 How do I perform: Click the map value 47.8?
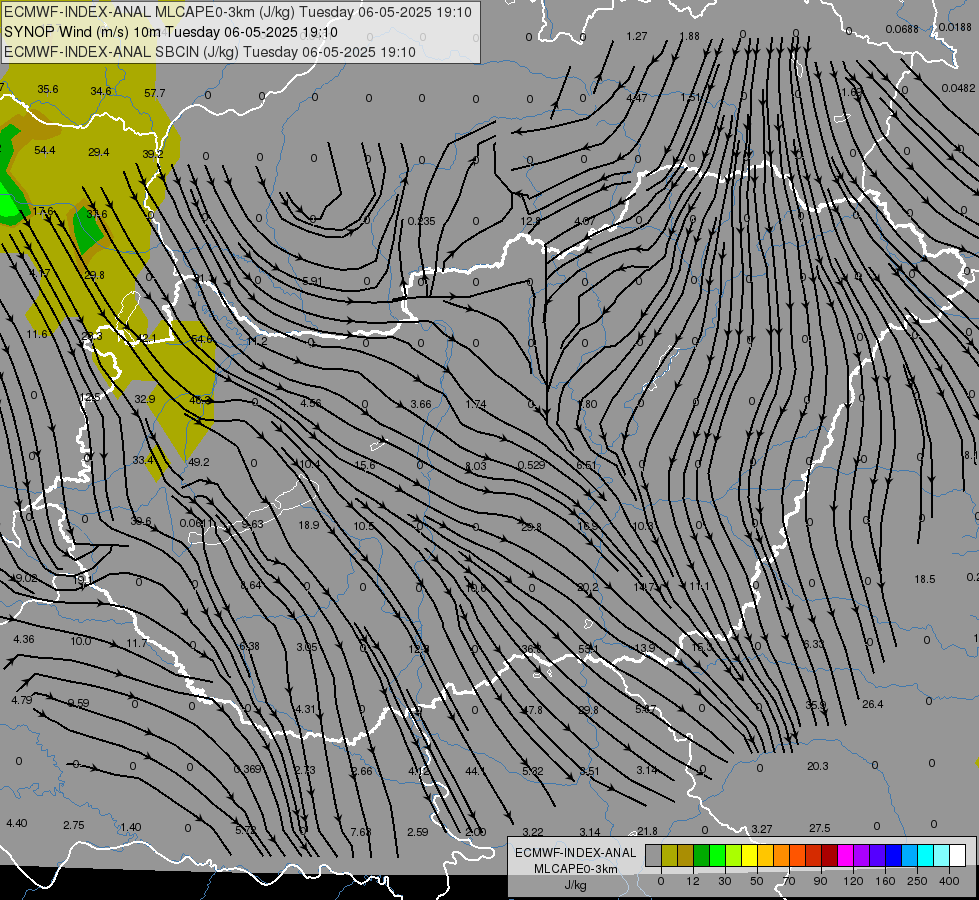(533, 710)
